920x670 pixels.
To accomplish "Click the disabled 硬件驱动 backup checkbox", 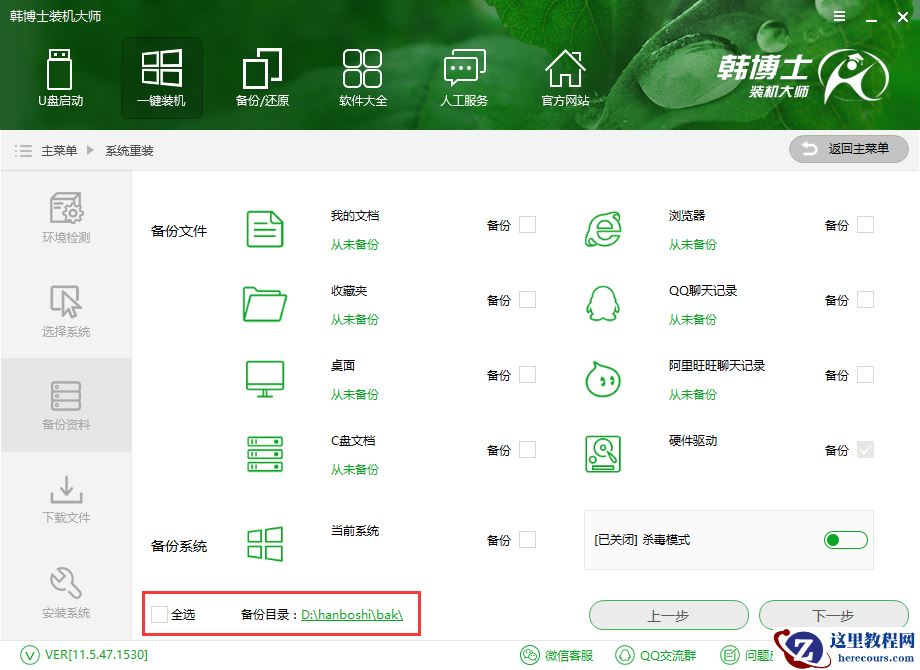I will [x=868, y=450].
